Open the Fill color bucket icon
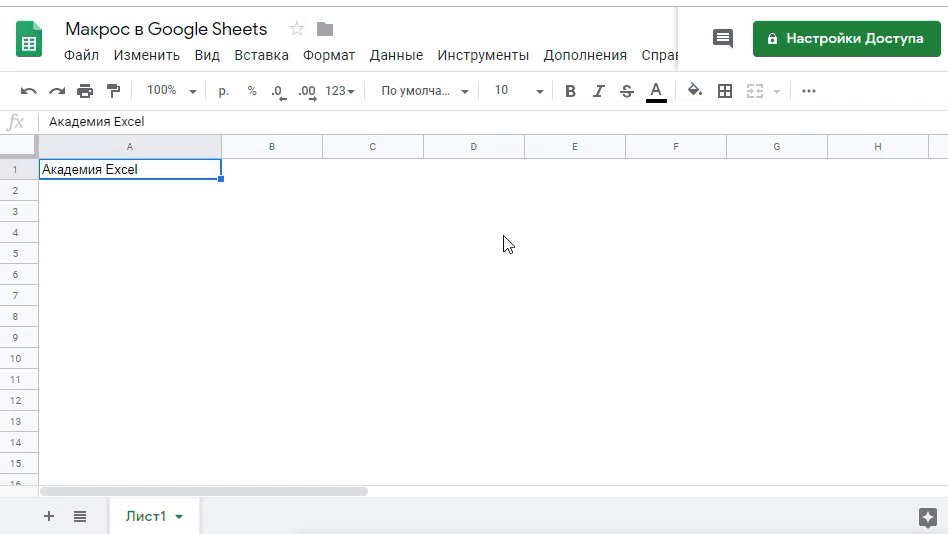This screenshot has width=948, height=534. (x=695, y=91)
